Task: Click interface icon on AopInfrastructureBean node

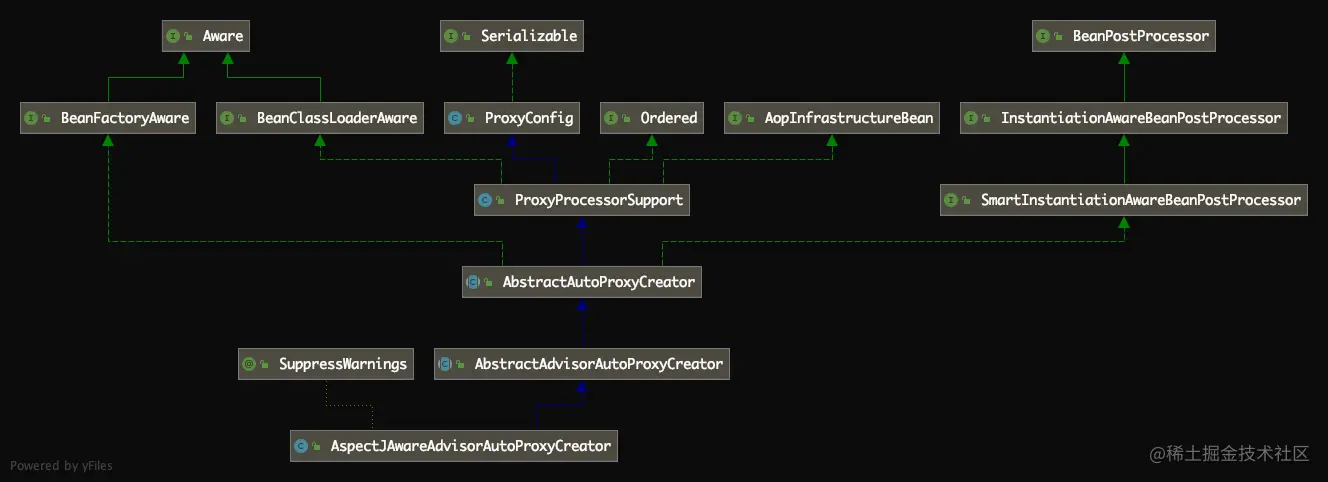Action: (735, 118)
